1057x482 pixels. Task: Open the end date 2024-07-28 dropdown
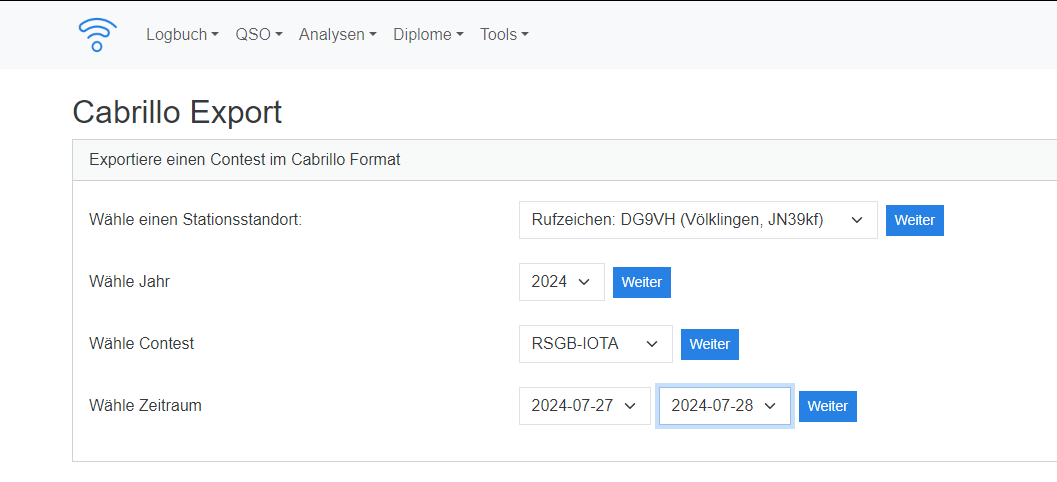click(x=724, y=406)
